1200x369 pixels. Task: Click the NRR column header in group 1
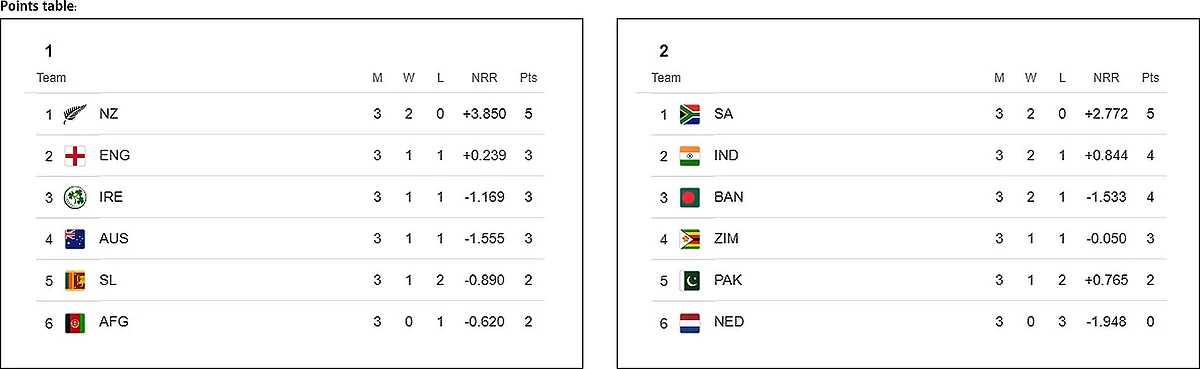click(484, 78)
